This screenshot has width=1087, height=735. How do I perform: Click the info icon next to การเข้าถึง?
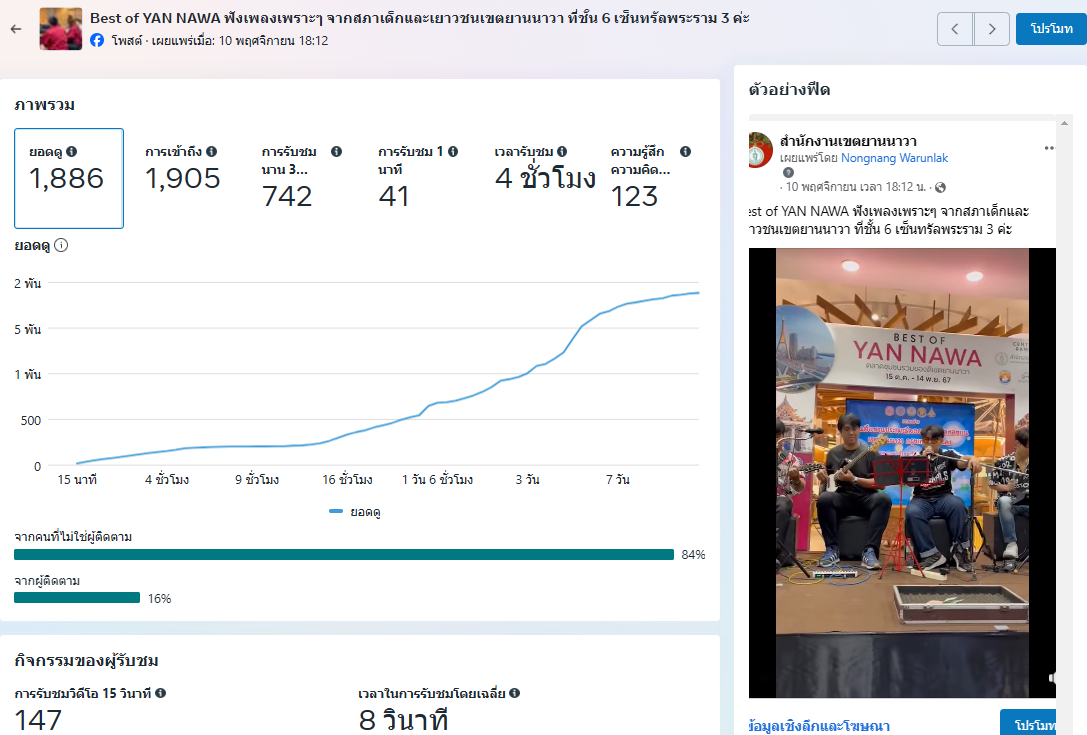tap(211, 151)
